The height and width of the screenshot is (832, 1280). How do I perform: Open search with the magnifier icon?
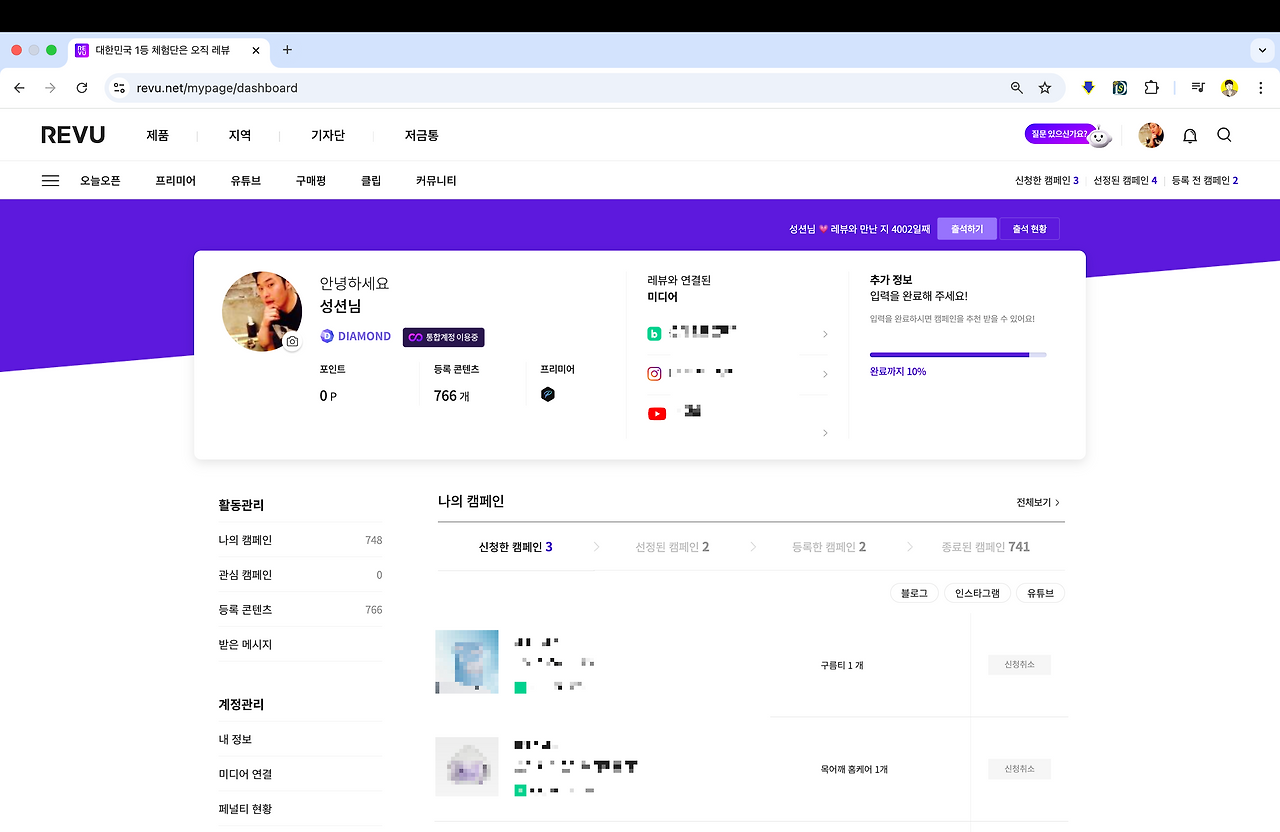coord(1224,135)
